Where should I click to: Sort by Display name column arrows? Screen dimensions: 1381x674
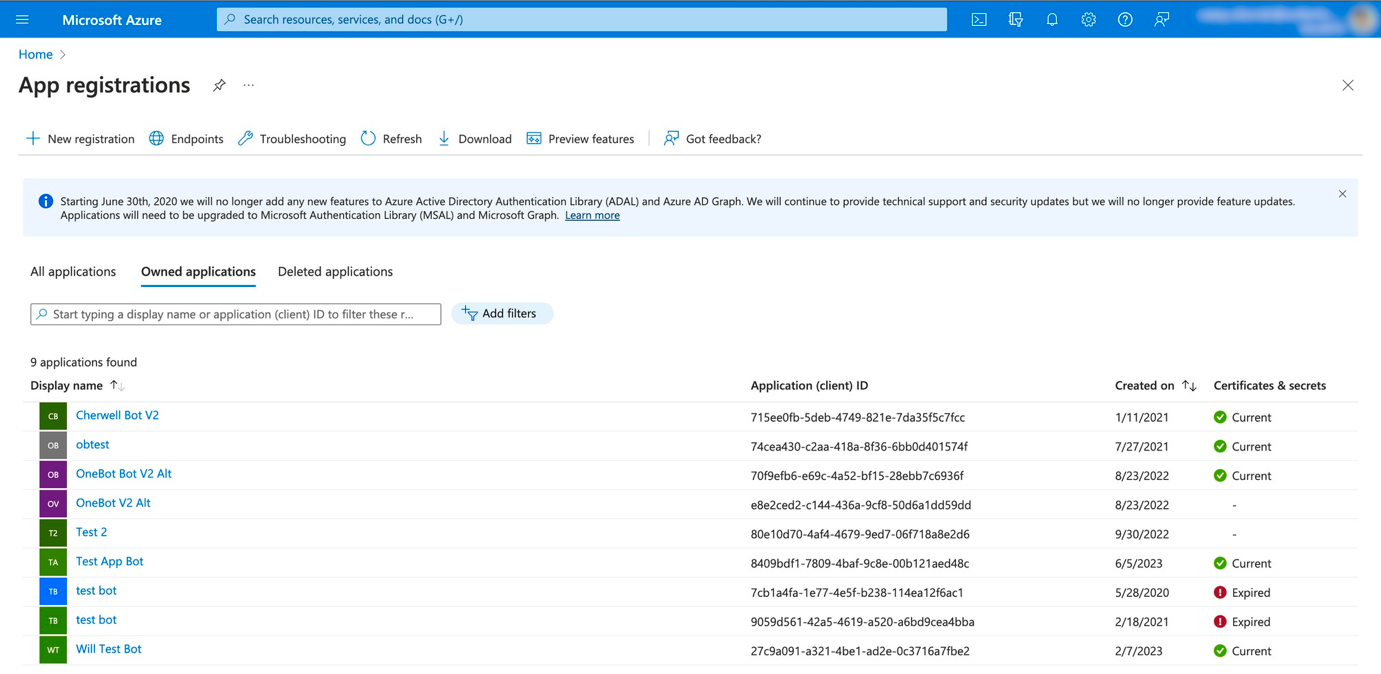(x=117, y=386)
